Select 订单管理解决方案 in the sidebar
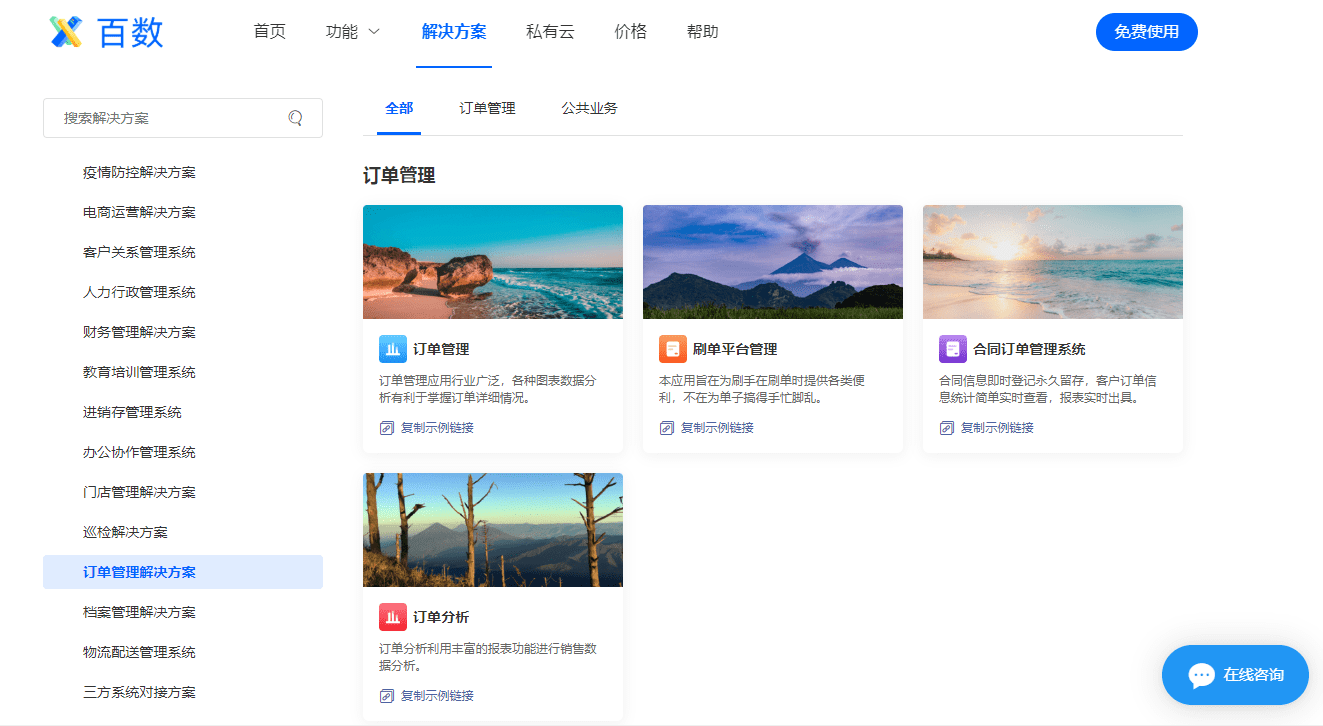This screenshot has height=726, width=1323. click(183, 572)
